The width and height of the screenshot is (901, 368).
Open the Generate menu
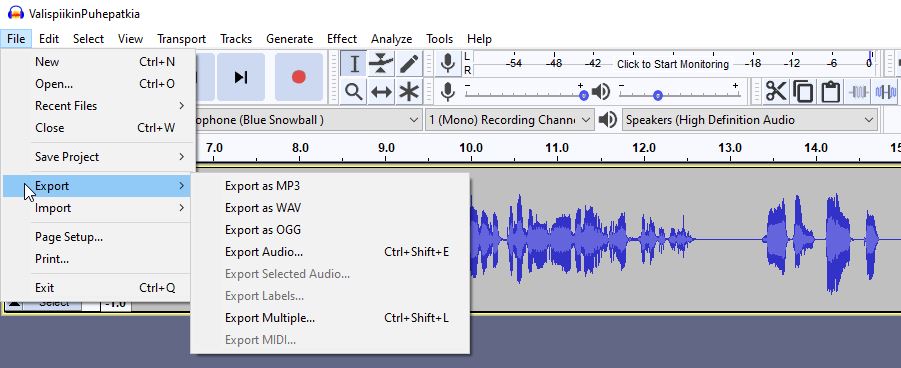290,39
